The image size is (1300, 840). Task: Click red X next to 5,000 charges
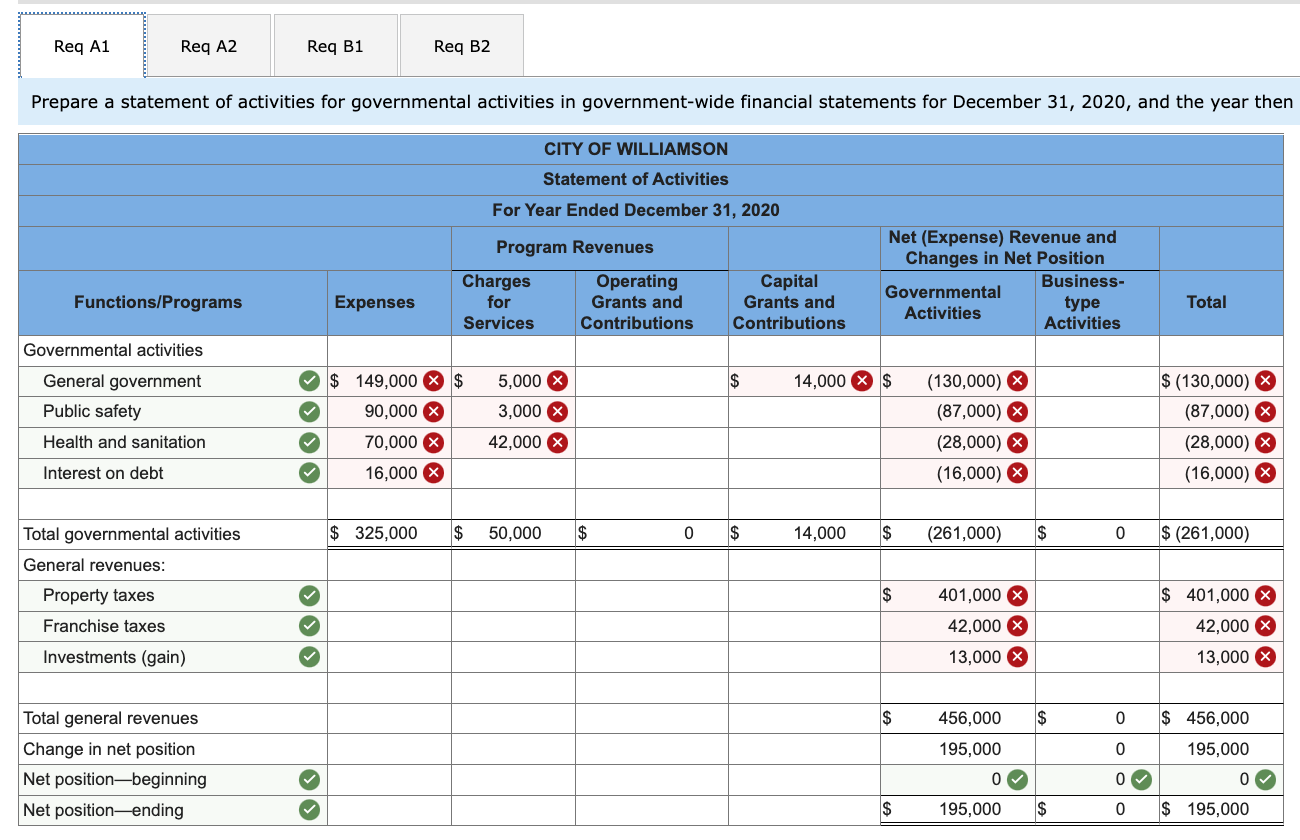557,381
